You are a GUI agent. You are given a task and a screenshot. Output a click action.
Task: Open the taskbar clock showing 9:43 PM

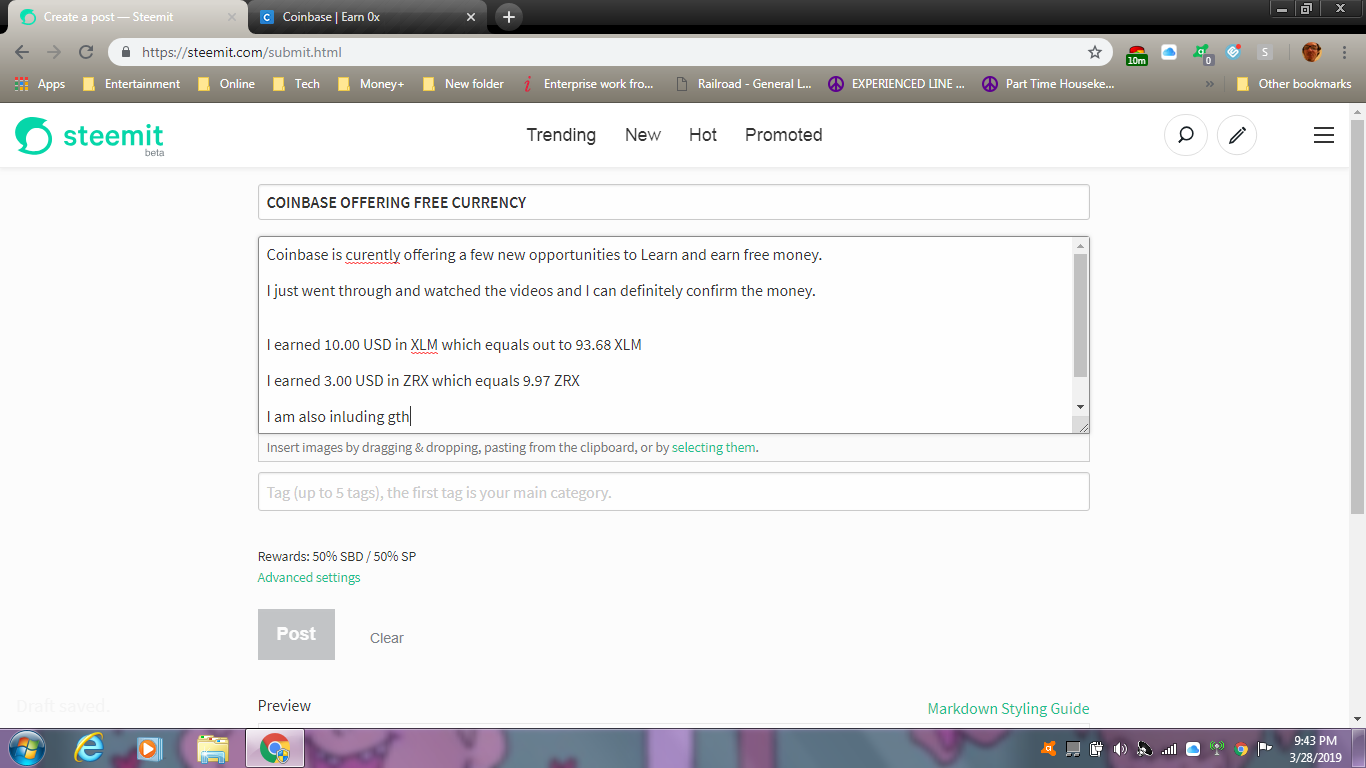pos(1315,748)
